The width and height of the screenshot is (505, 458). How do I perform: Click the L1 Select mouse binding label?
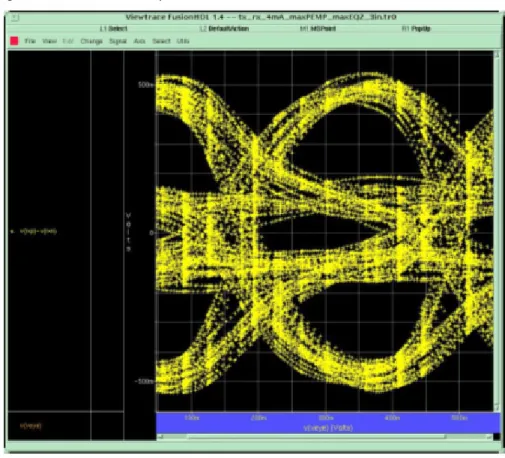[114, 29]
